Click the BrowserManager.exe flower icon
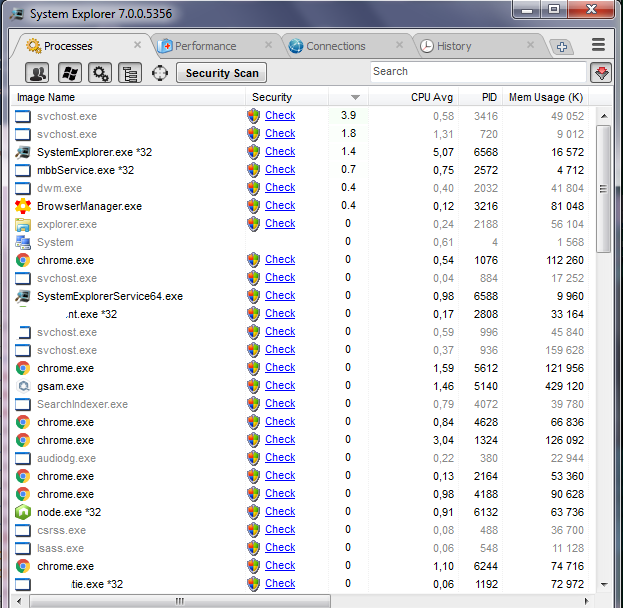This screenshot has height=608, width=623. [x=23, y=206]
